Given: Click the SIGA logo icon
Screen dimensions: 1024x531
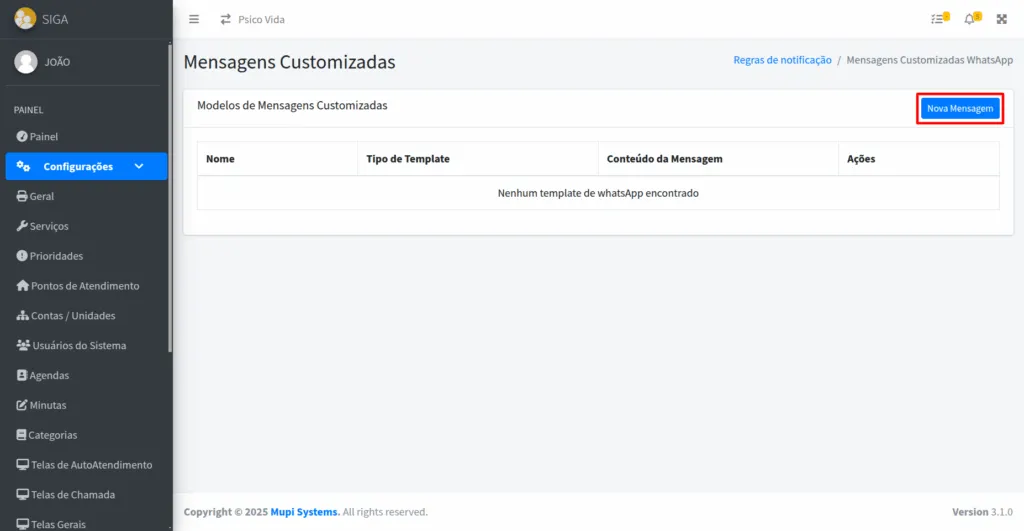Looking at the screenshot, I should [x=25, y=19].
